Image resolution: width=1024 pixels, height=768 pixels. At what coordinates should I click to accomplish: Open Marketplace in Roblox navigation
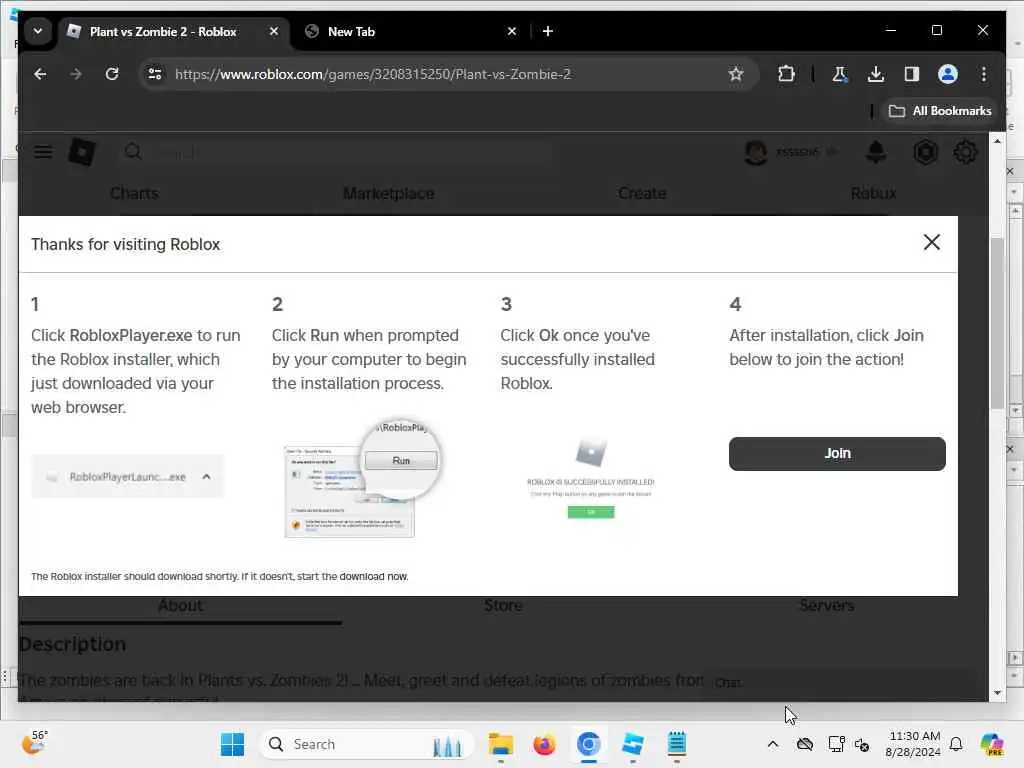click(x=389, y=193)
